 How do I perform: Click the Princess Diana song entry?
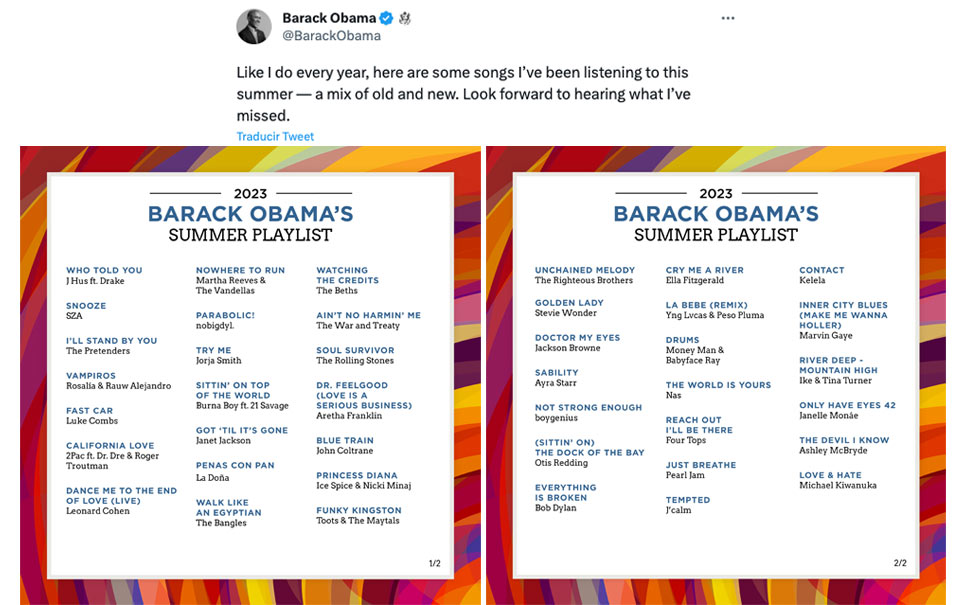[x=364, y=480]
